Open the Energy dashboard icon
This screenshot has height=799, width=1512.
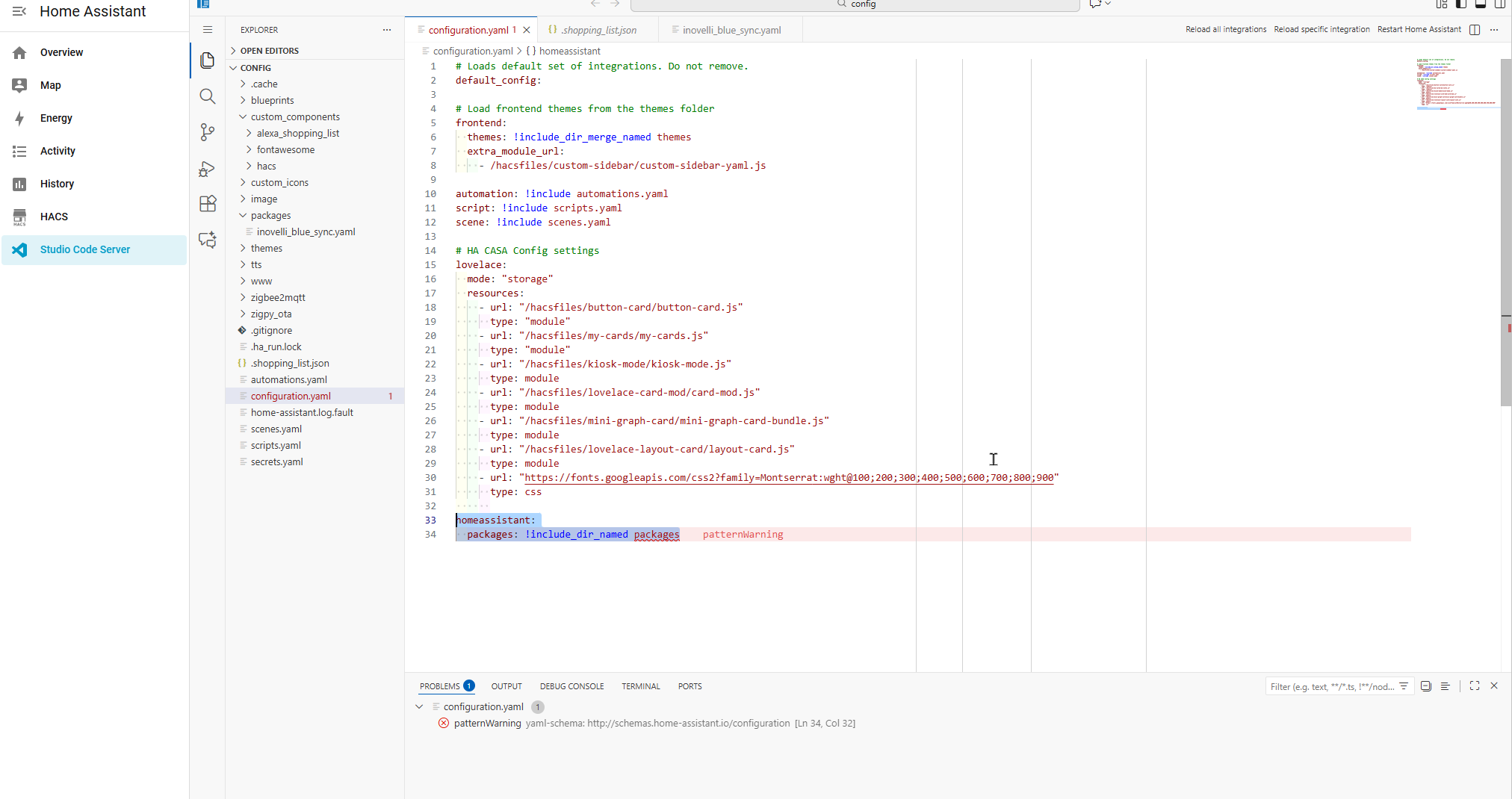point(19,118)
